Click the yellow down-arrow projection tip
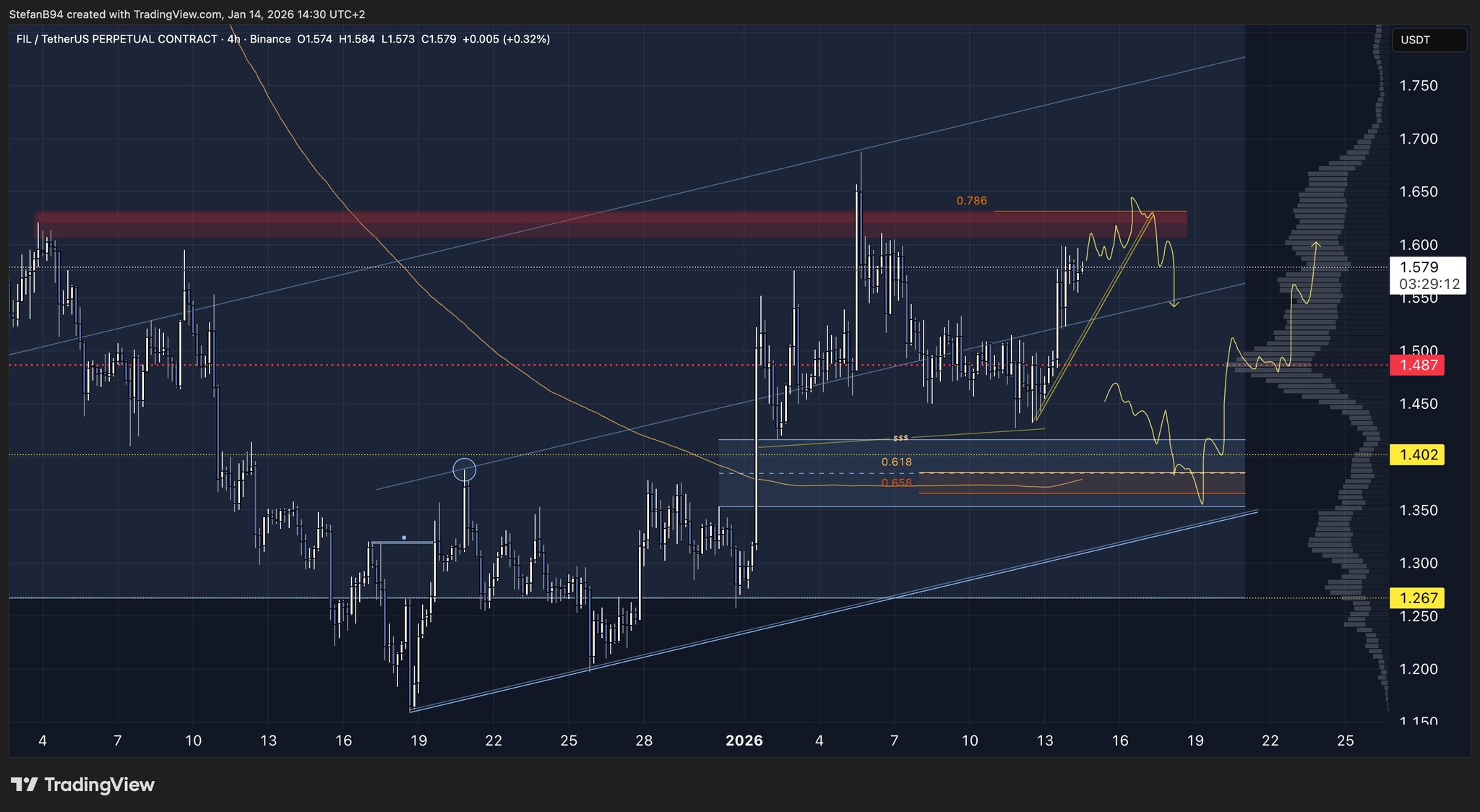 pyautogui.click(x=1174, y=305)
